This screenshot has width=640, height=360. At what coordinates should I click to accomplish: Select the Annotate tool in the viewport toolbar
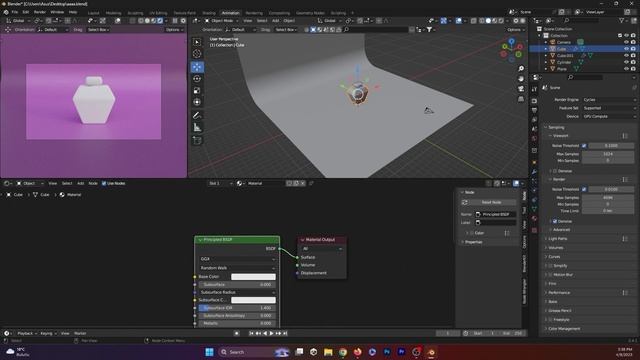[197, 116]
